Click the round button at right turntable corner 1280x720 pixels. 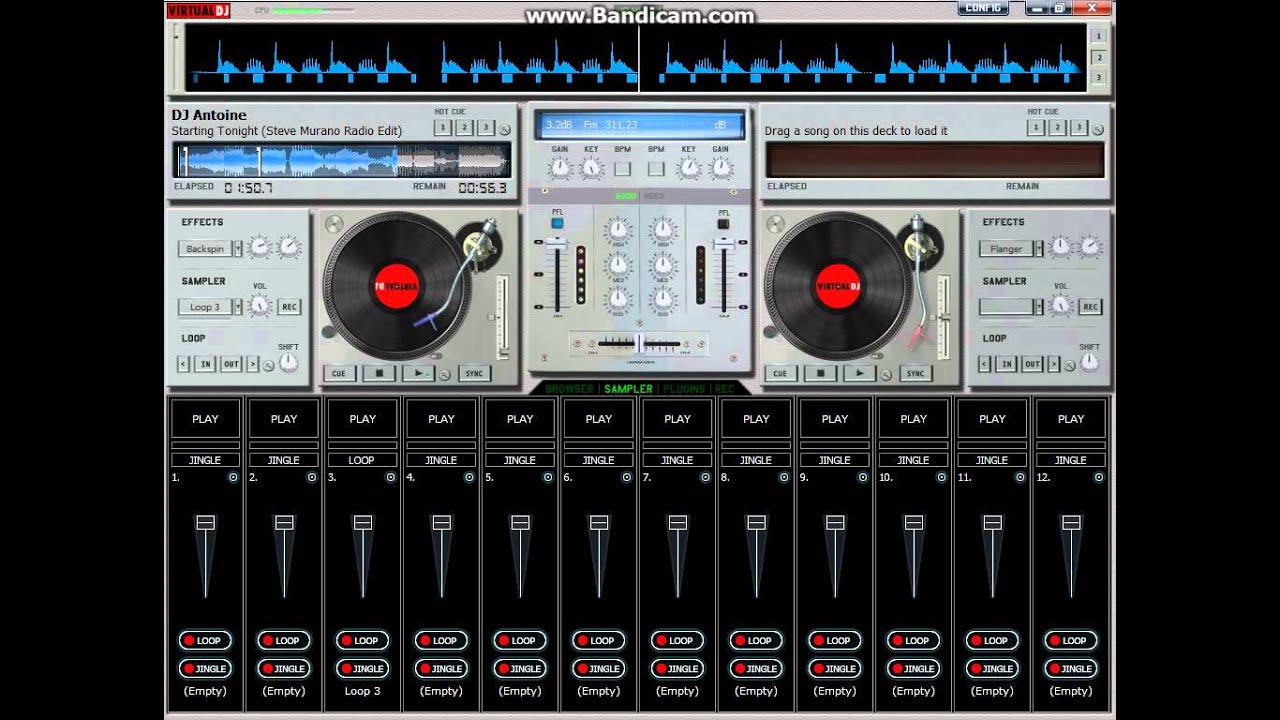pyautogui.click(x=776, y=222)
